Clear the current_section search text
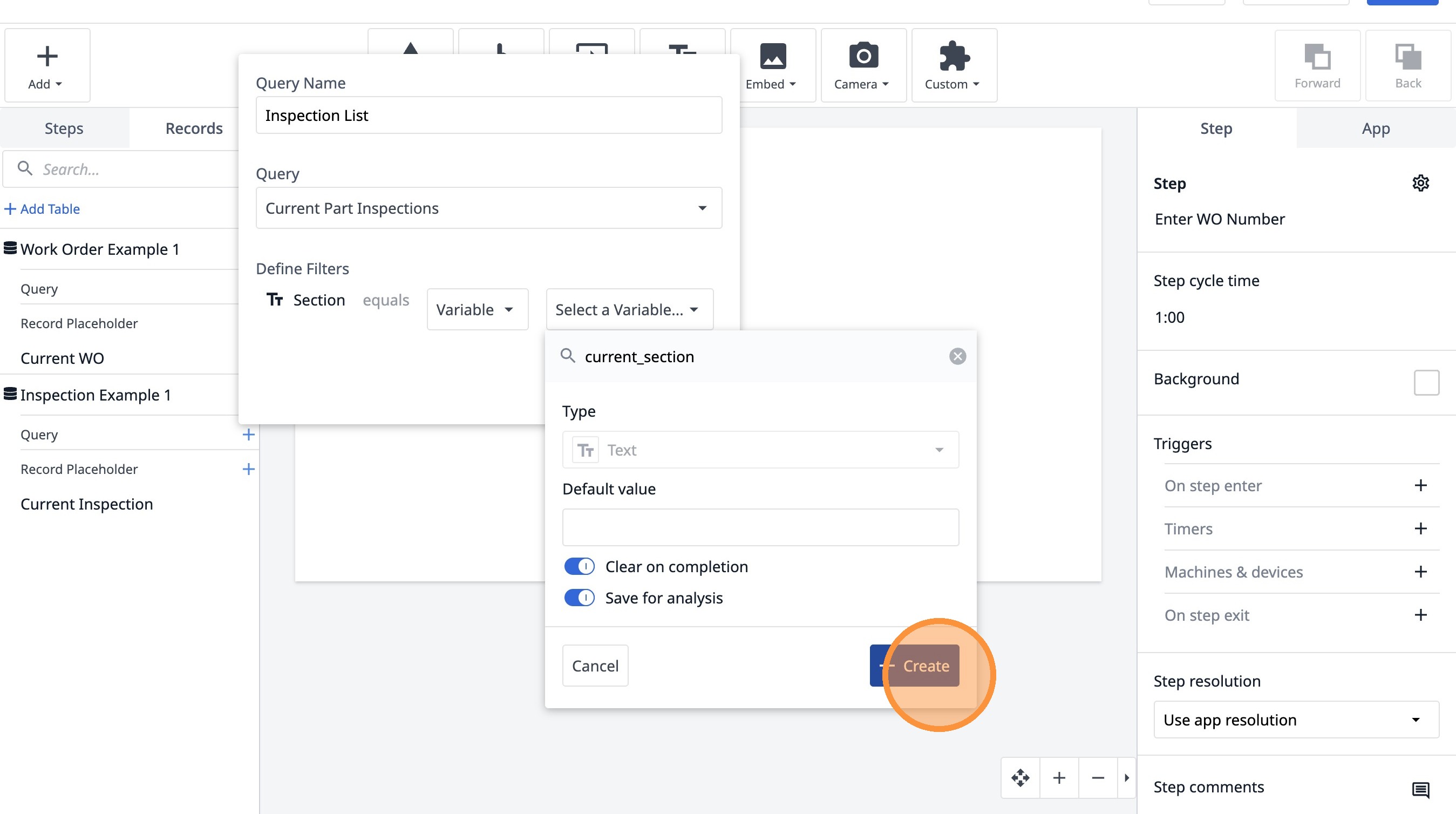 (957, 356)
